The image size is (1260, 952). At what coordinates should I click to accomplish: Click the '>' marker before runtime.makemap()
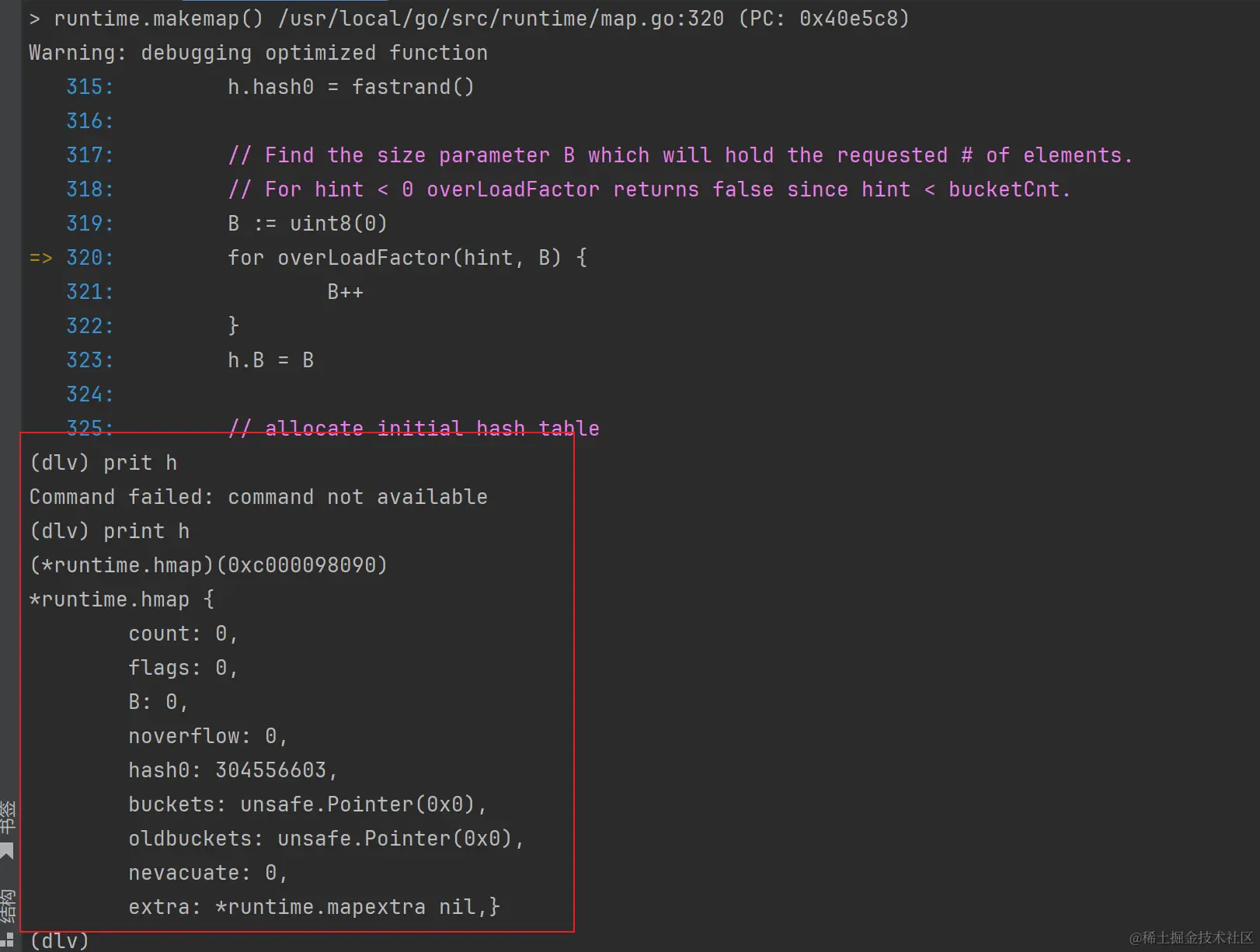tap(34, 19)
